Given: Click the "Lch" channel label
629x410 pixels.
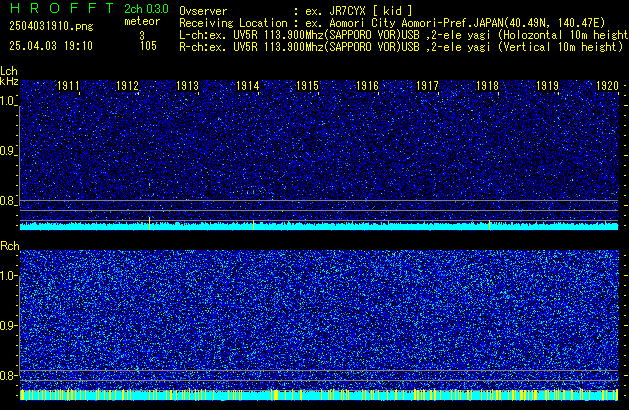Looking at the screenshot, I should pyautogui.click(x=9, y=71).
